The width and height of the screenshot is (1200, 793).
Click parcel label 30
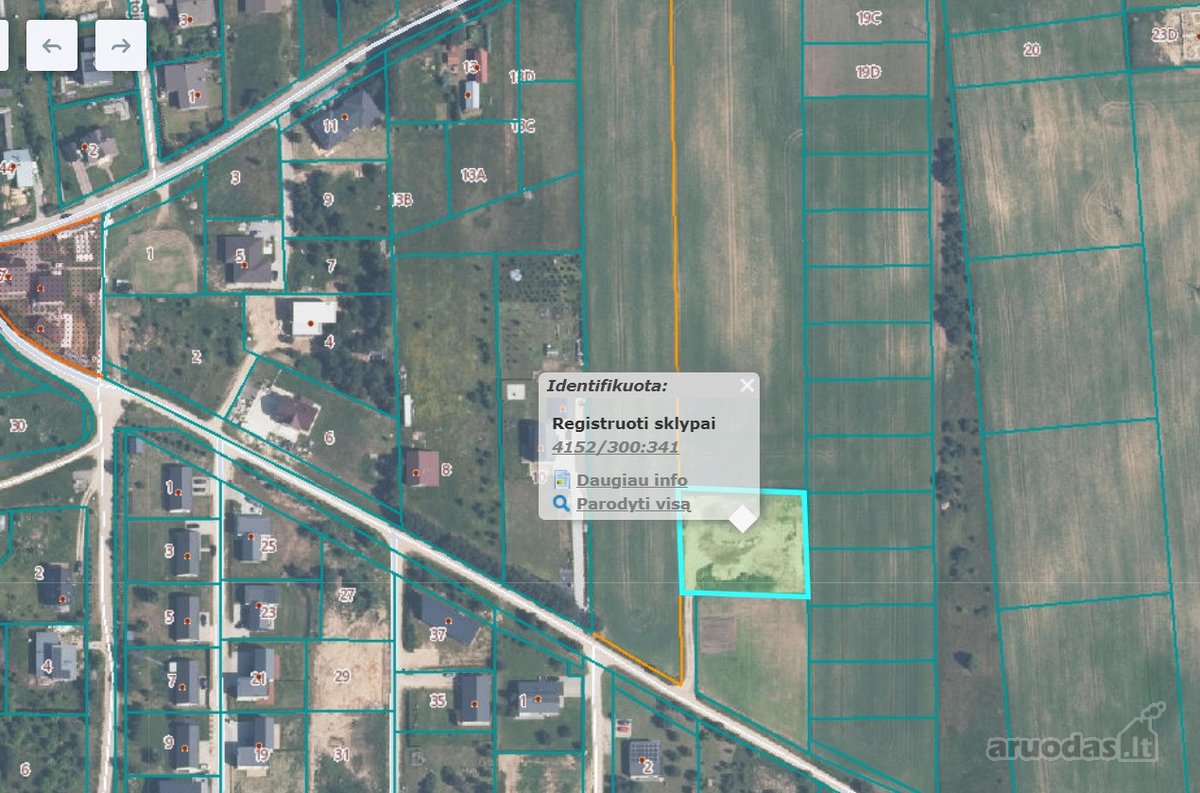17,425
